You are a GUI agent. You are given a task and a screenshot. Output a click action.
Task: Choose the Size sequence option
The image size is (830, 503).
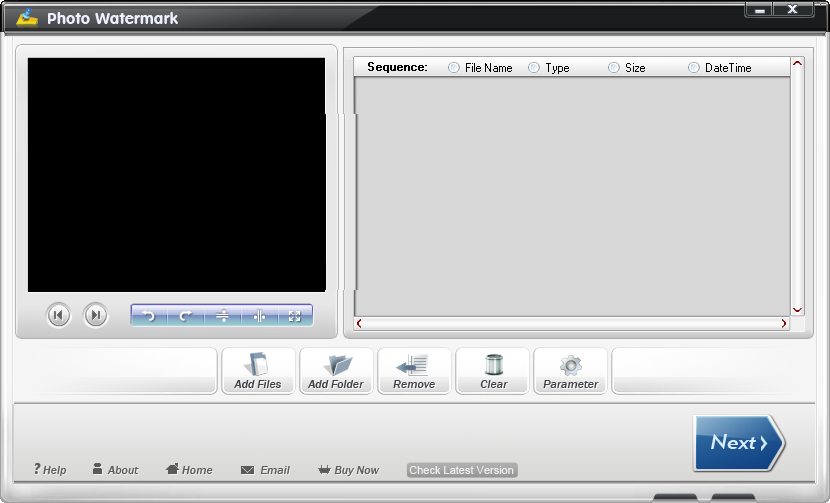[614, 68]
